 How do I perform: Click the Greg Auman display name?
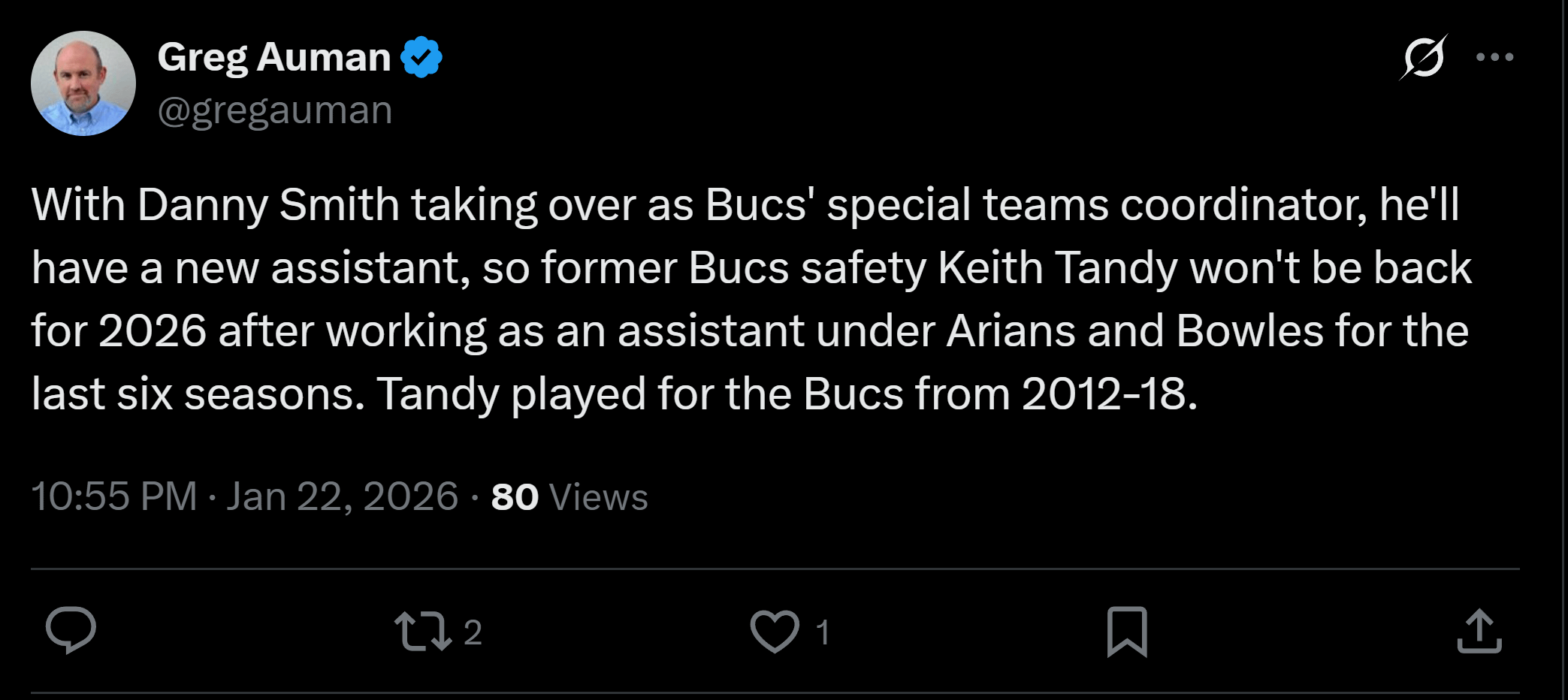[274, 57]
